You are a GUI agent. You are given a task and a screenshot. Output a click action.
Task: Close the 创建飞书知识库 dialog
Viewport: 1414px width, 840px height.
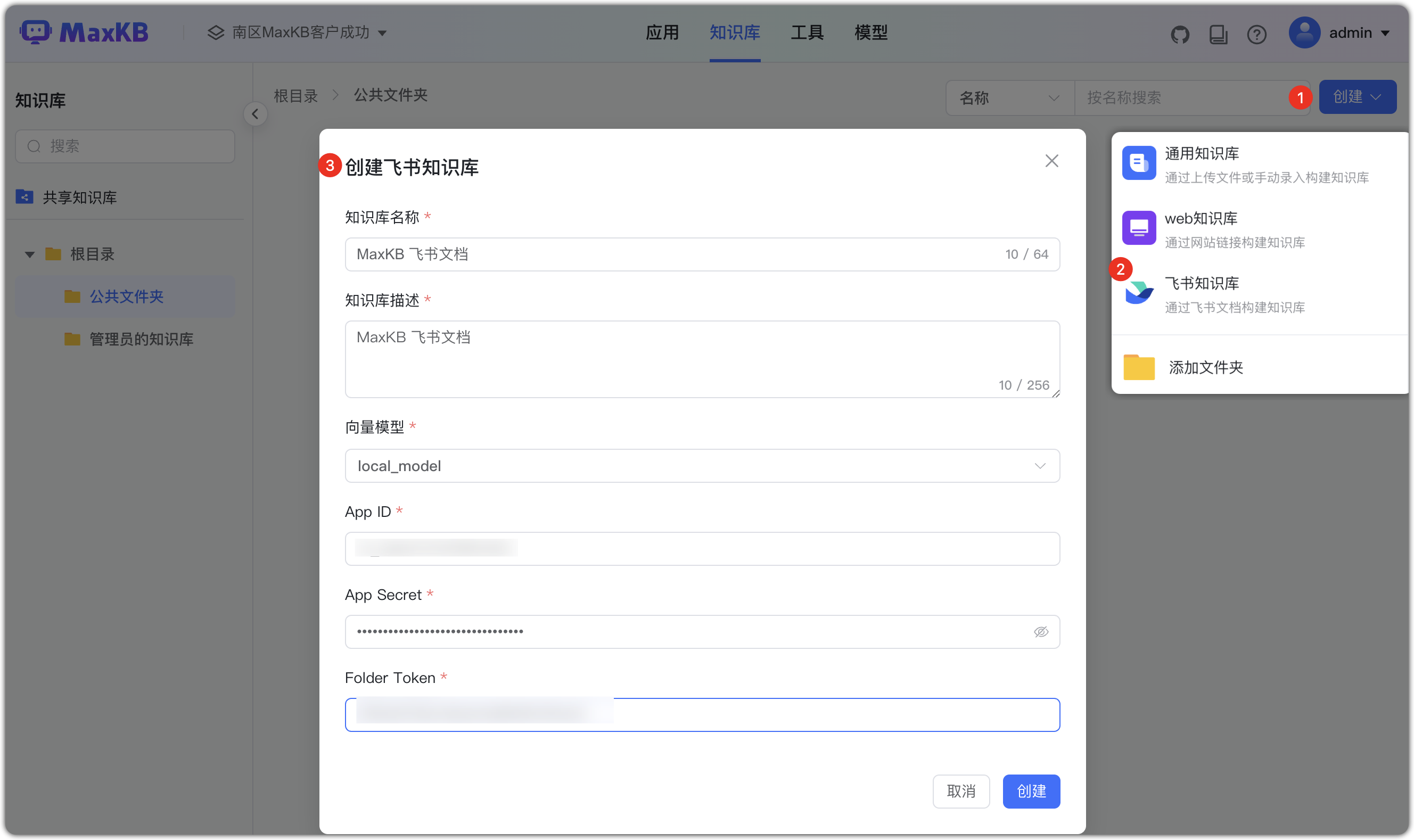[1051, 161]
